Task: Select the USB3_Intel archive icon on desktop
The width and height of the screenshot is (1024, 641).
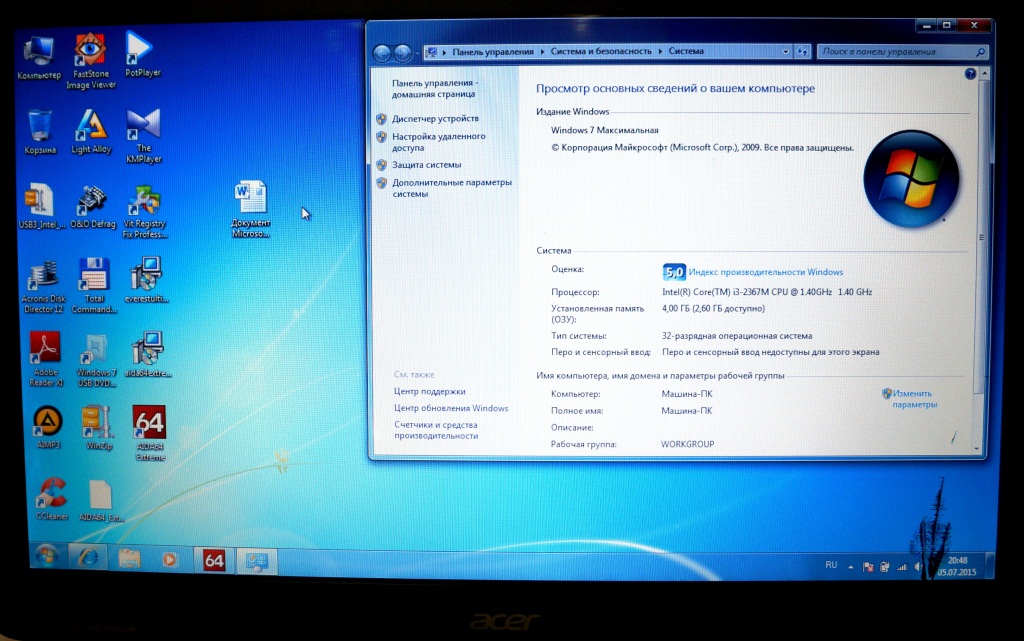Action: coord(41,206)
